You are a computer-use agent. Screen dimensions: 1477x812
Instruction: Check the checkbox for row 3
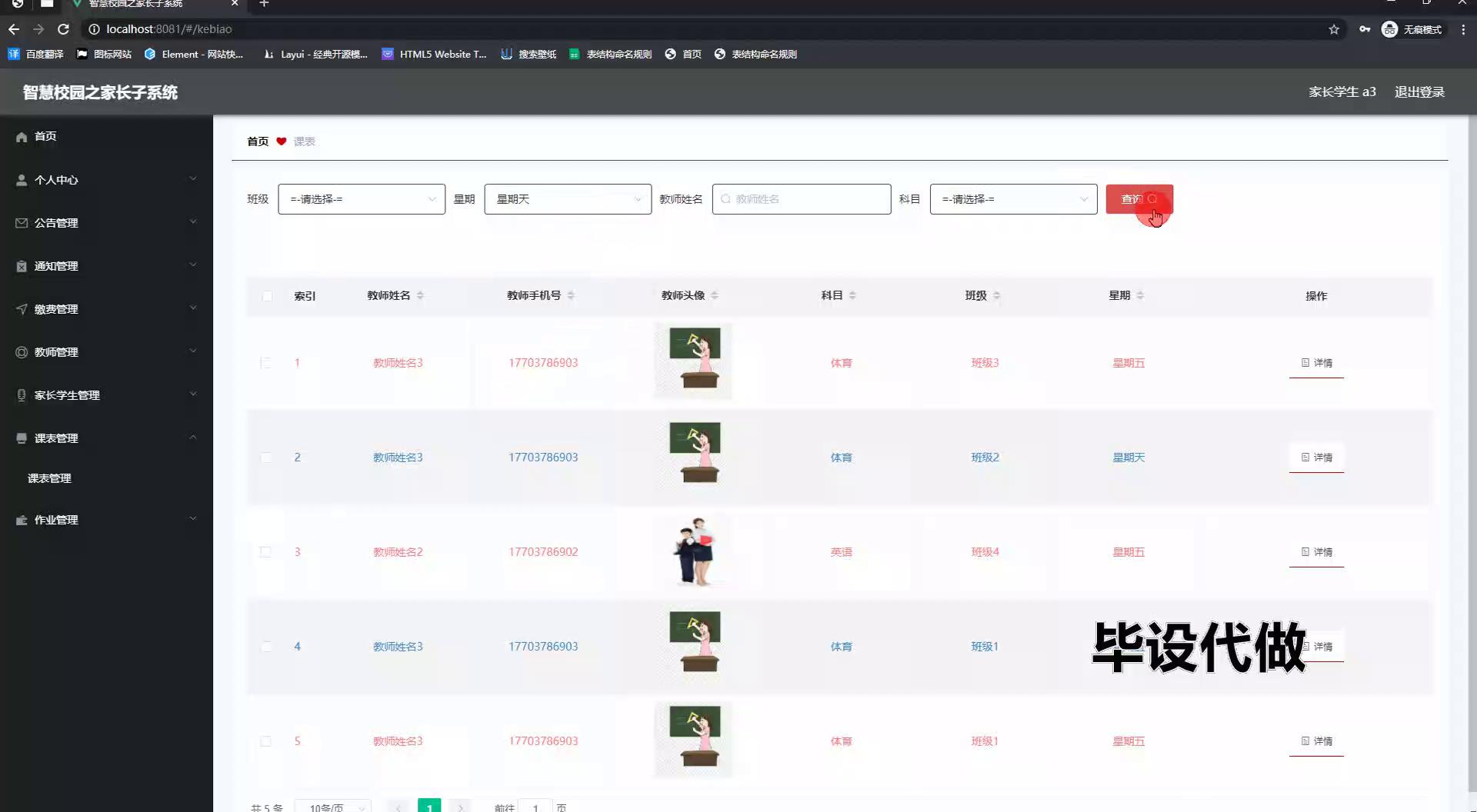(265, 552)
